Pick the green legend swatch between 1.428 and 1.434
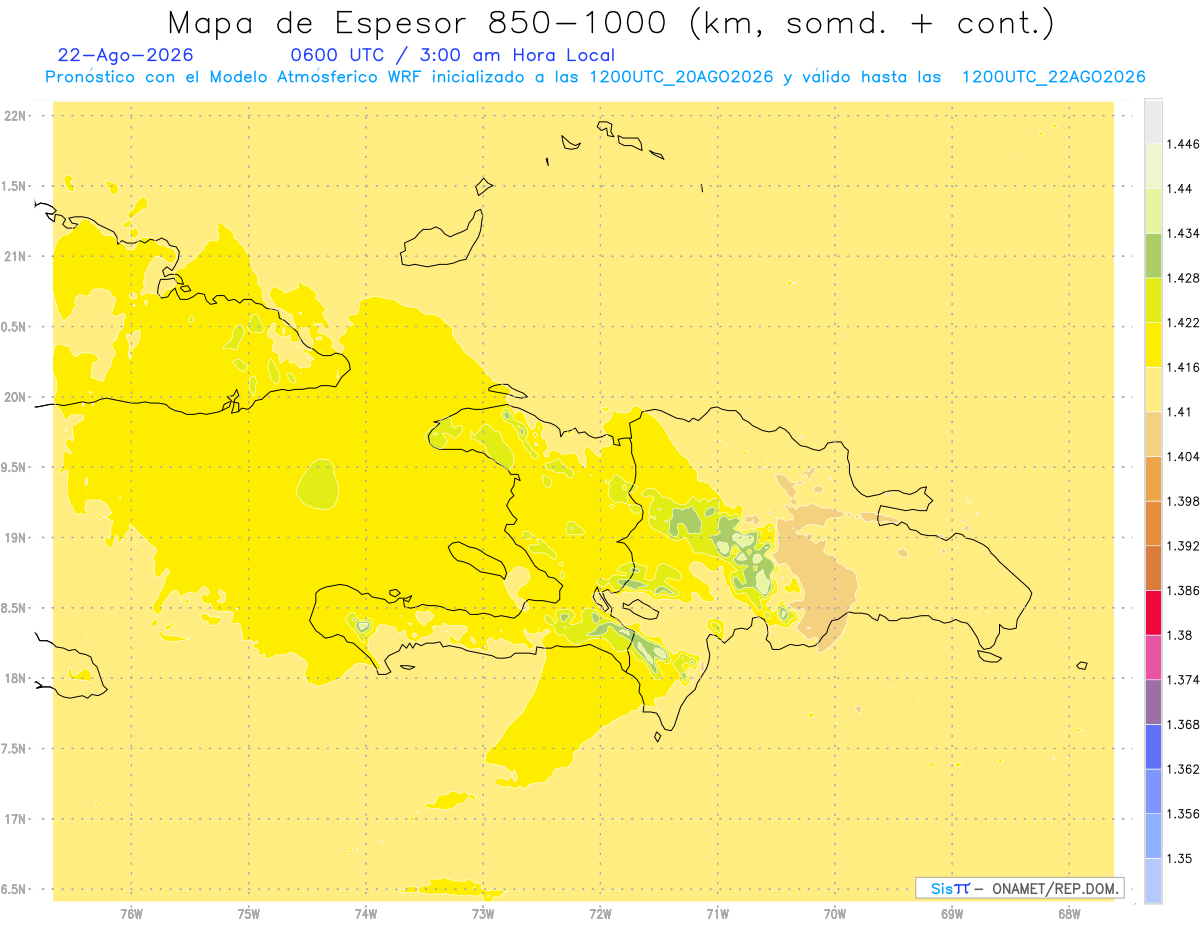The width and height of the screenshot is (1200, 927). pyautogui.click(x=1153, y=255)
